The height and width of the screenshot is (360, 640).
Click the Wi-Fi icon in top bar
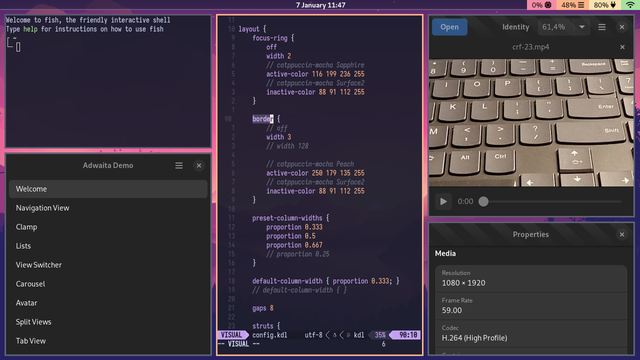tap(630, 5)
